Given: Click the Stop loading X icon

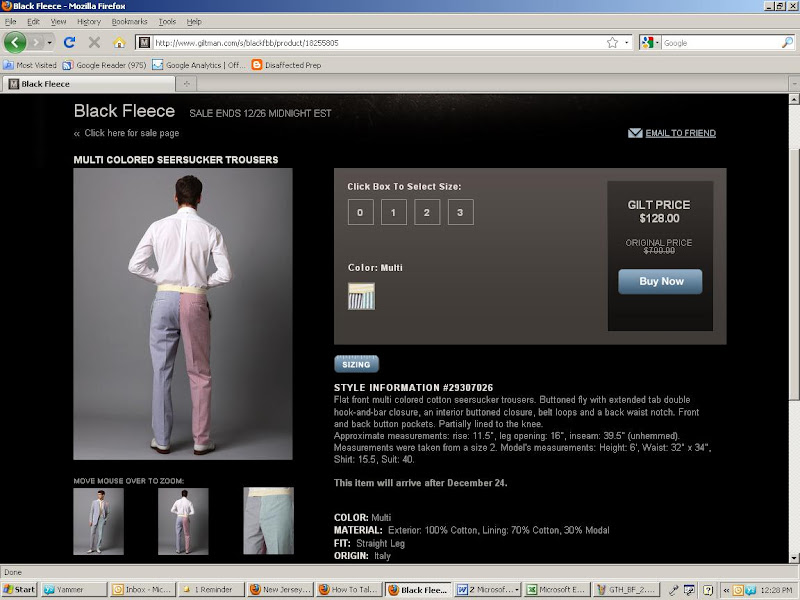Looking at the screenshot, I should [94, 42].
